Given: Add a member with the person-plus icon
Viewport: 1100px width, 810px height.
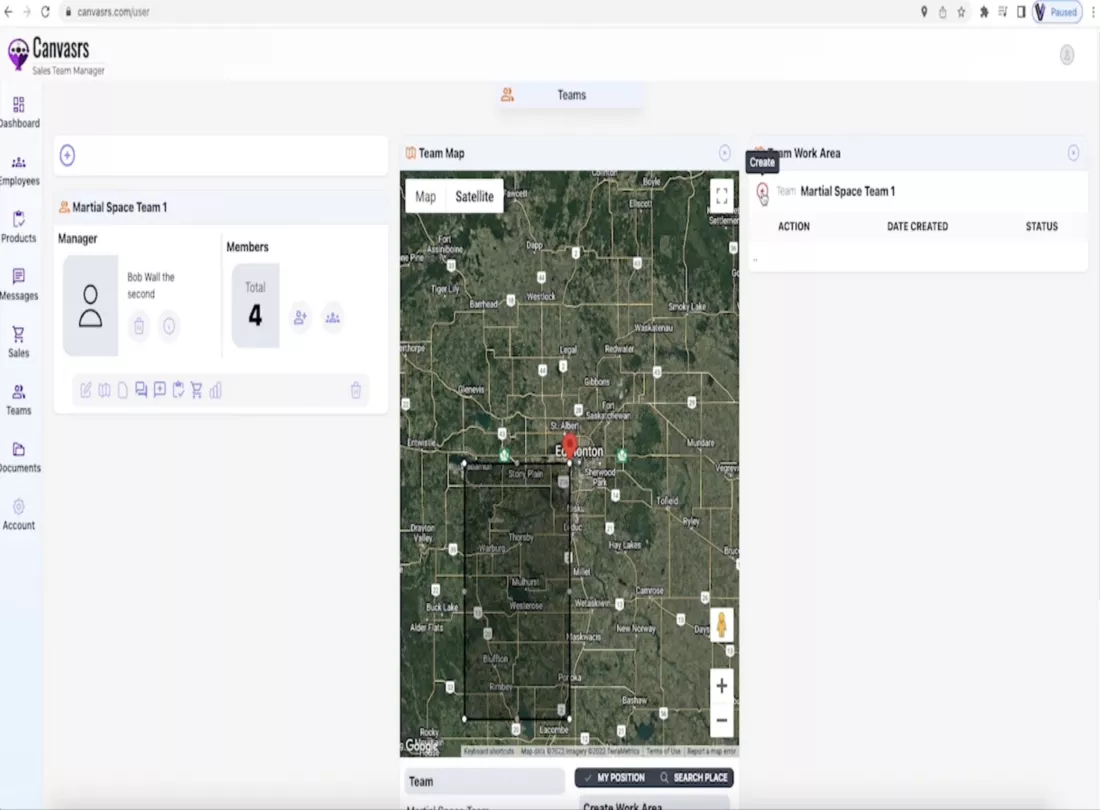Looking at the screenshot, I should [300, 318].
